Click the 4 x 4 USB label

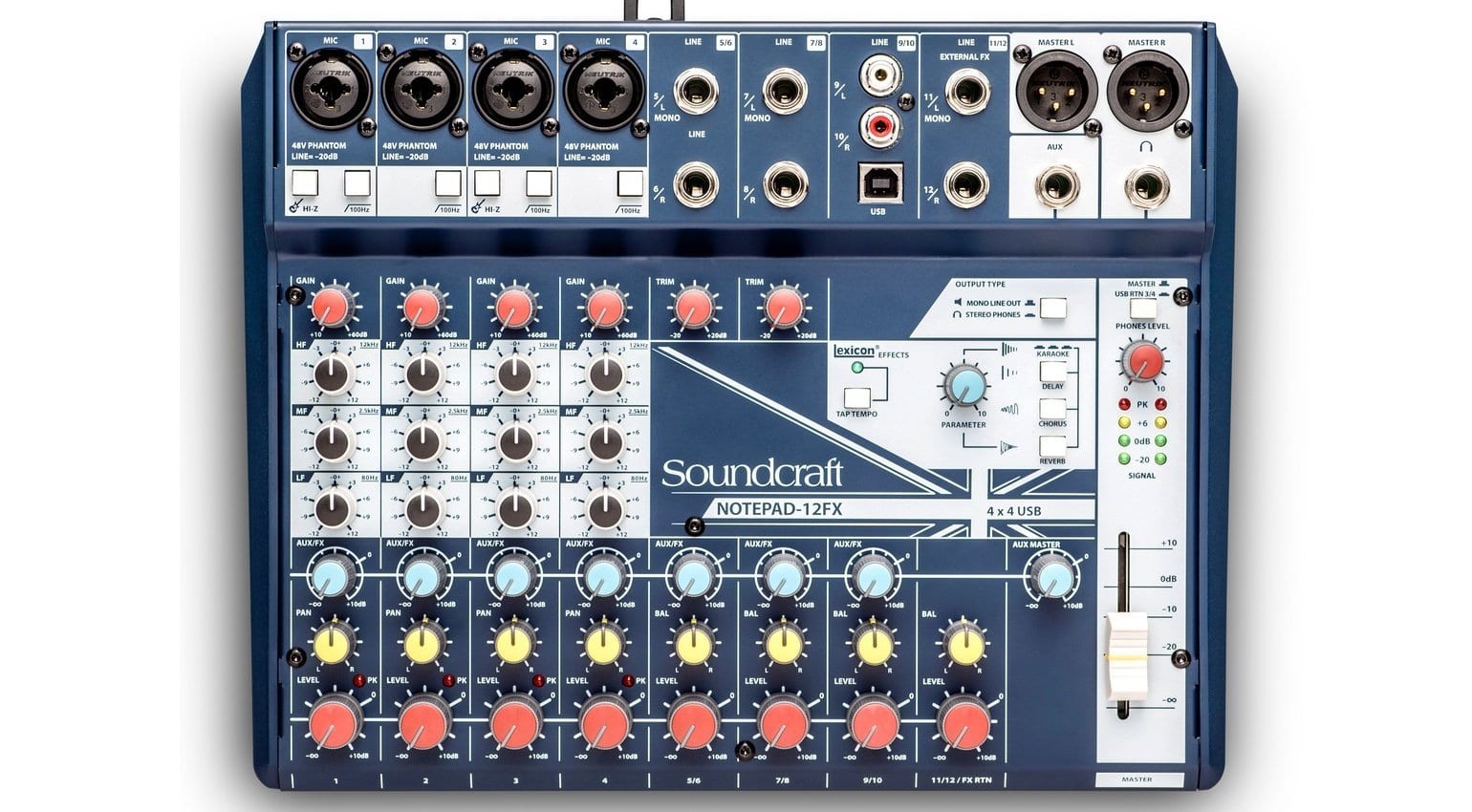[1013, 511]
